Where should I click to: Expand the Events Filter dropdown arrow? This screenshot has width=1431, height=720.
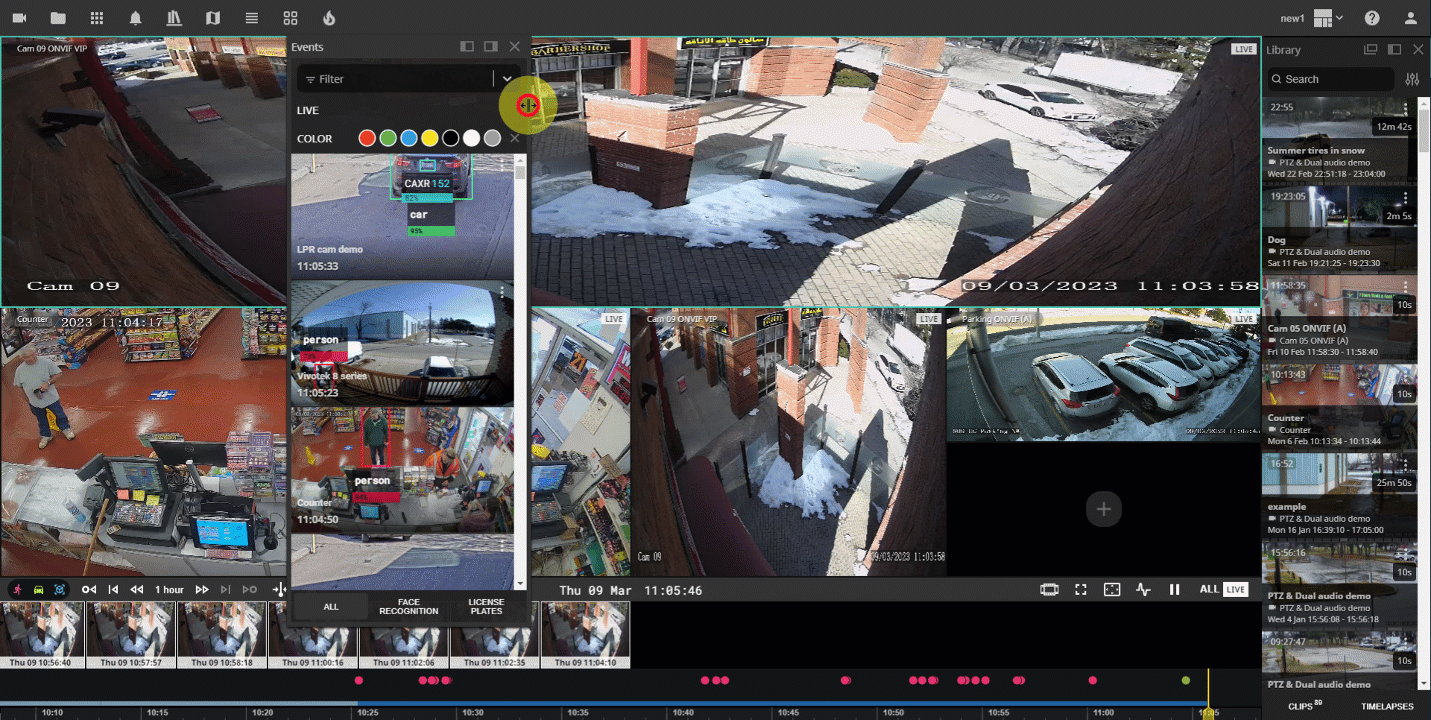point(507,79)
